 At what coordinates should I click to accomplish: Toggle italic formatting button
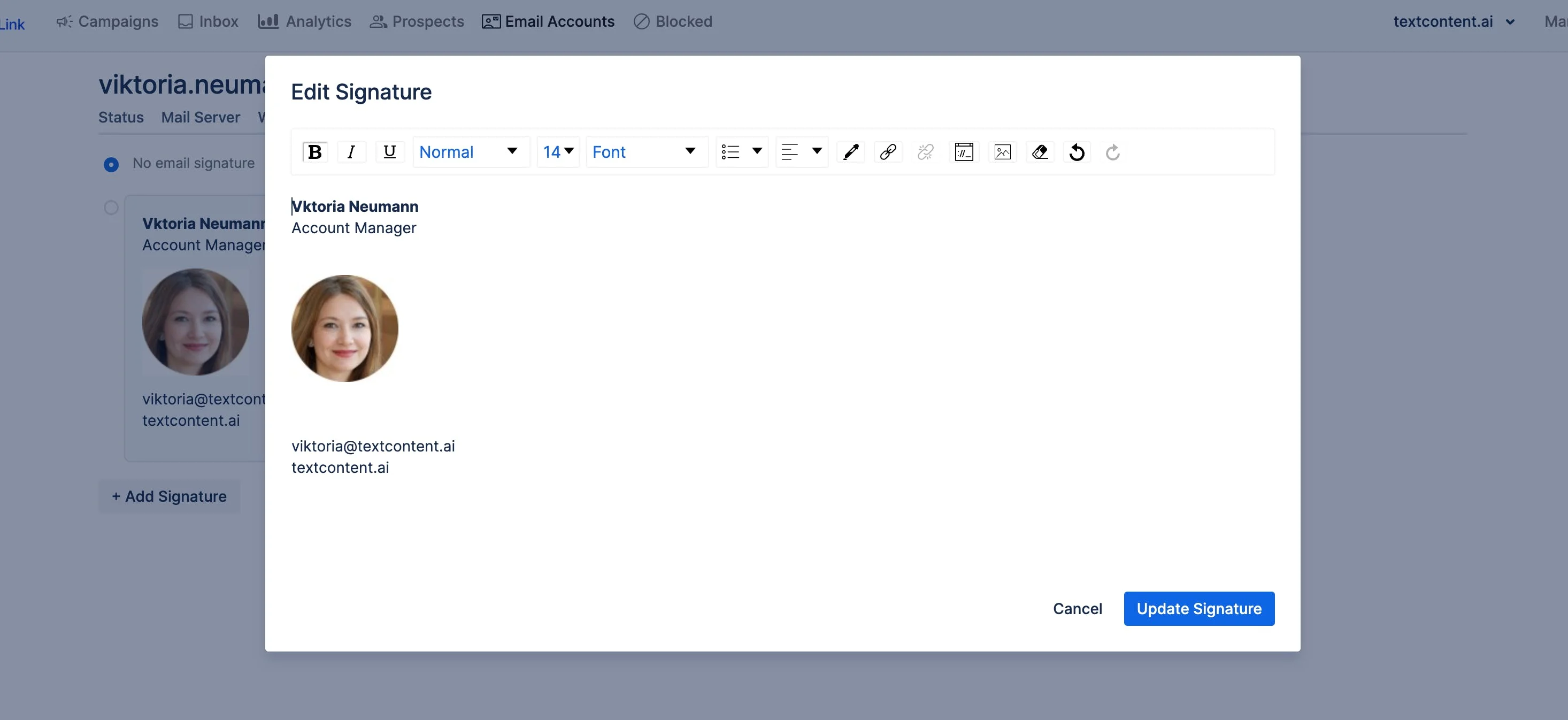[x=351, y=151]
